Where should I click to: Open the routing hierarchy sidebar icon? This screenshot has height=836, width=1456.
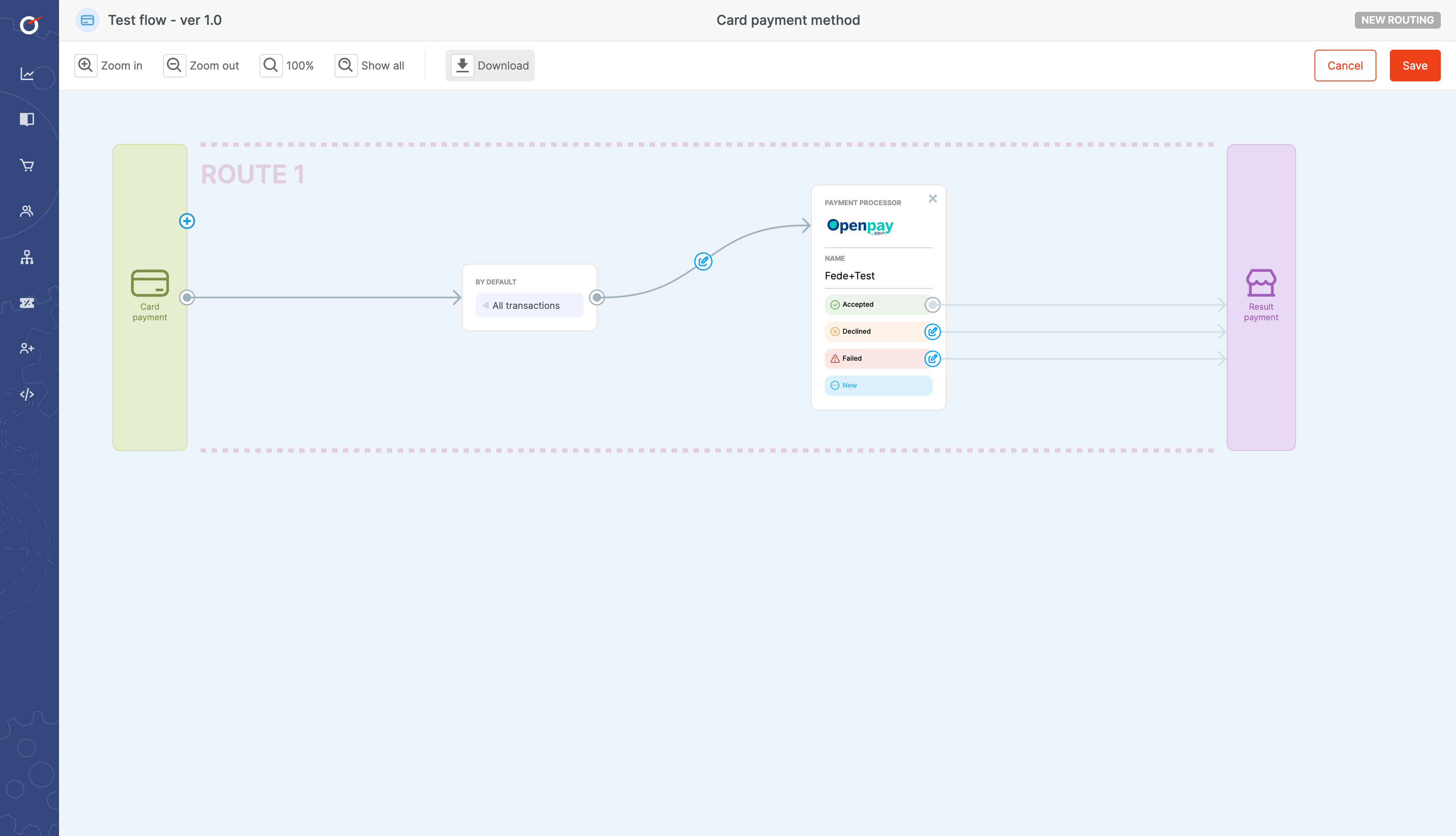coord(27,257)
